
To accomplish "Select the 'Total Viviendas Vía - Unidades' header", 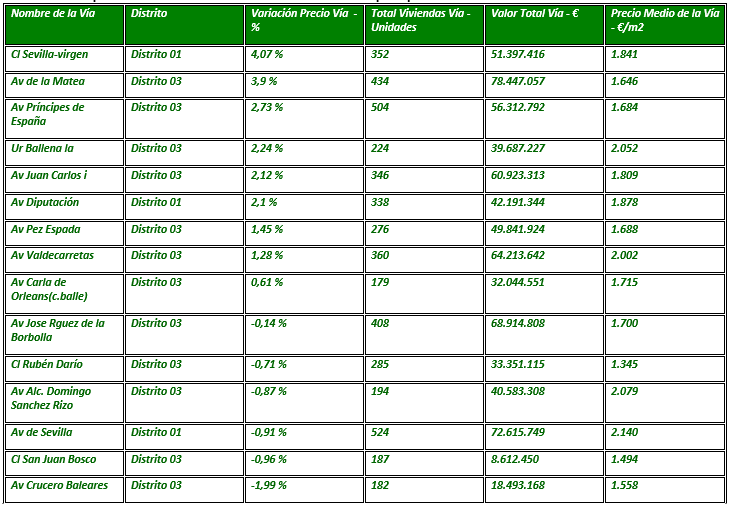I will (x=420, y=20).
